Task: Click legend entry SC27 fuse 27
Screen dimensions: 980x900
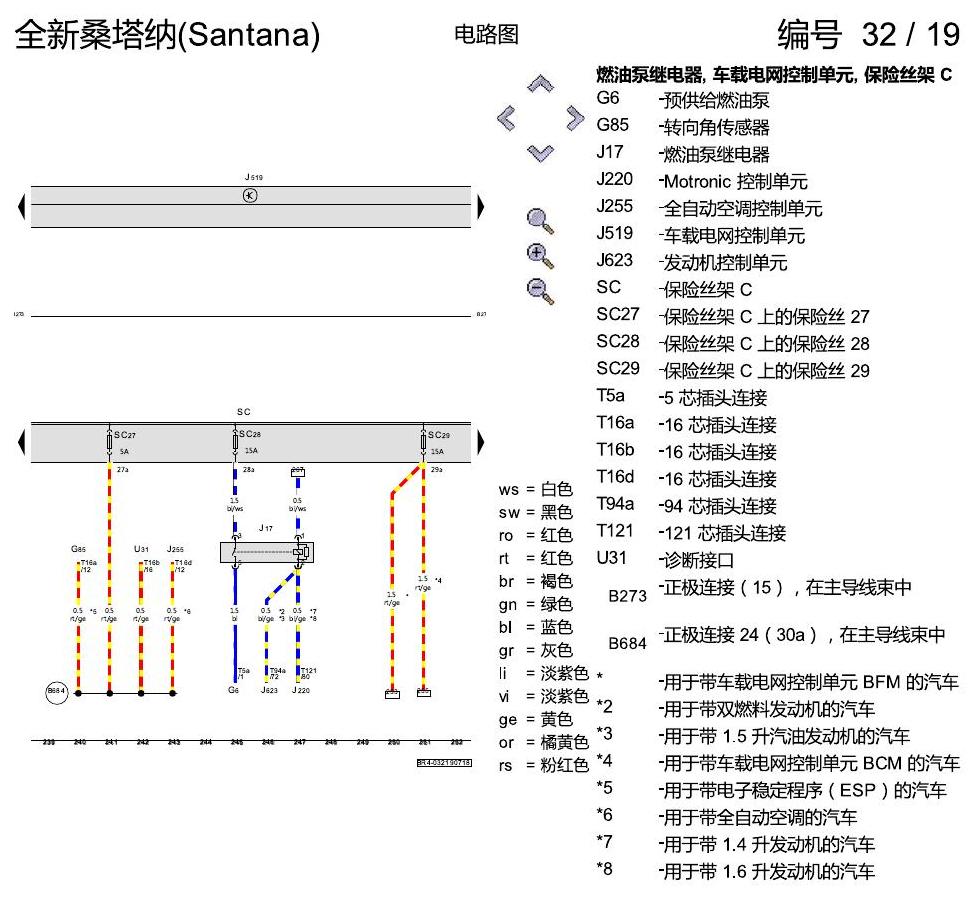Action: tap(733, 316)
